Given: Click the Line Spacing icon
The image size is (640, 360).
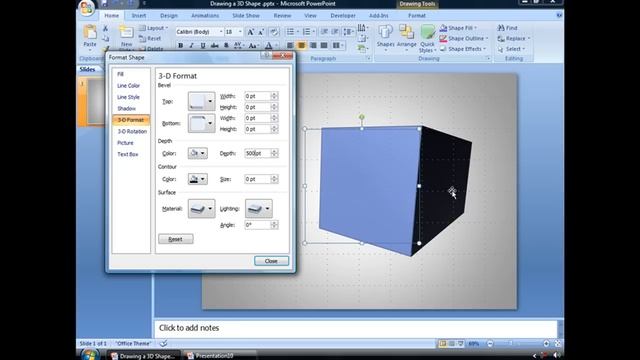Looking at the screenshot, I should (x=348, y=32).
